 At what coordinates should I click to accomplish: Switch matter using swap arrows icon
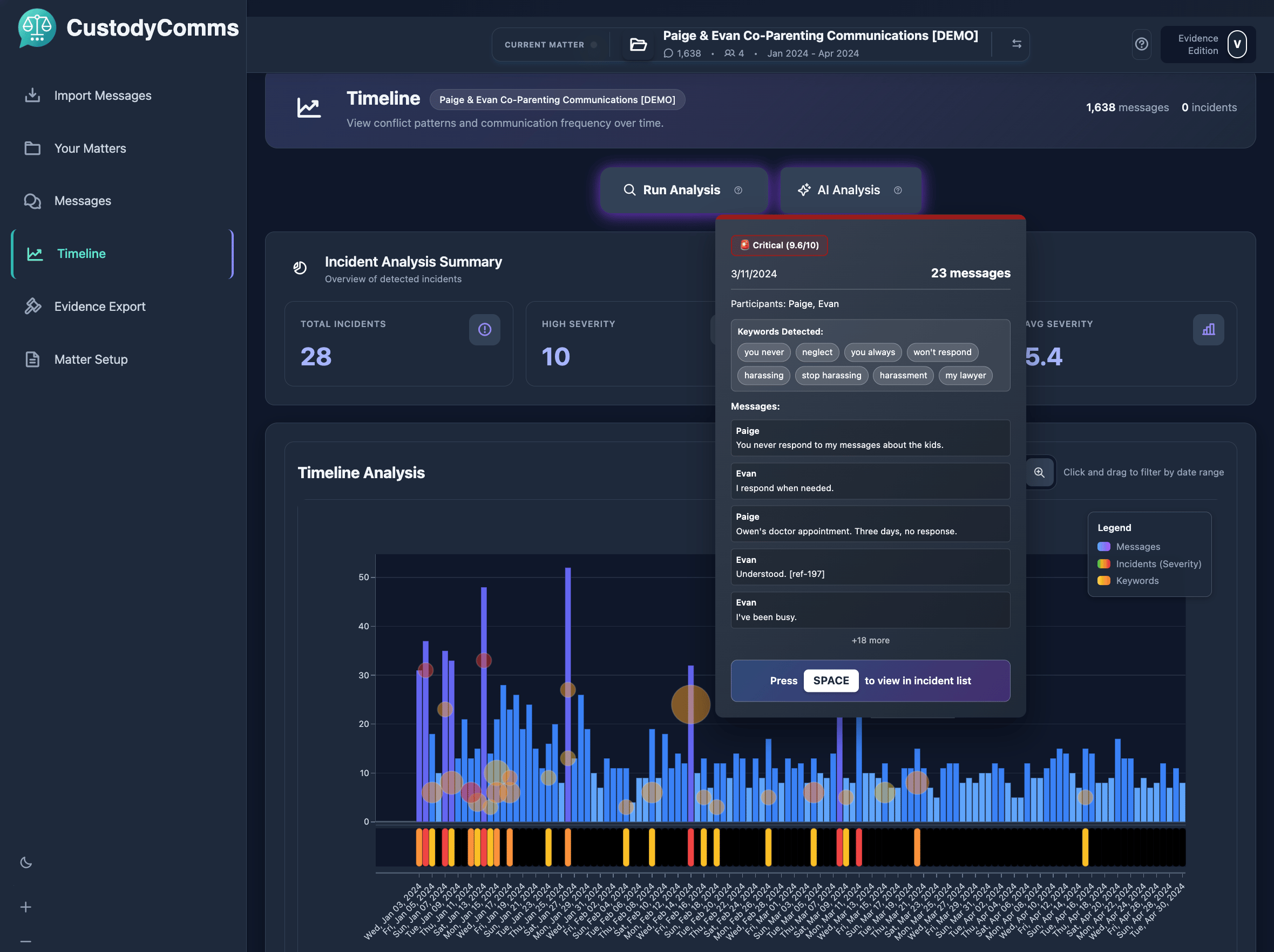[x=1017, y=44]
